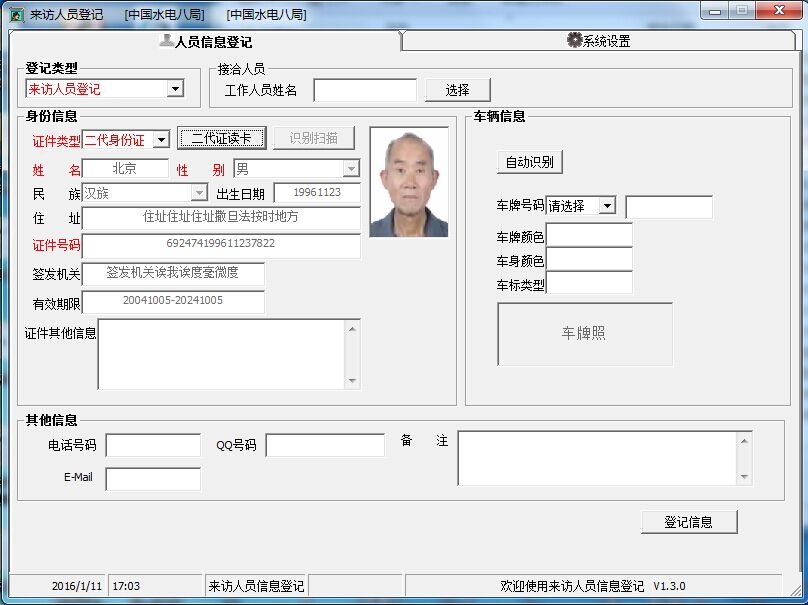Click the 选择 staff button
This screenshot has width=808, height=605.
457,90
